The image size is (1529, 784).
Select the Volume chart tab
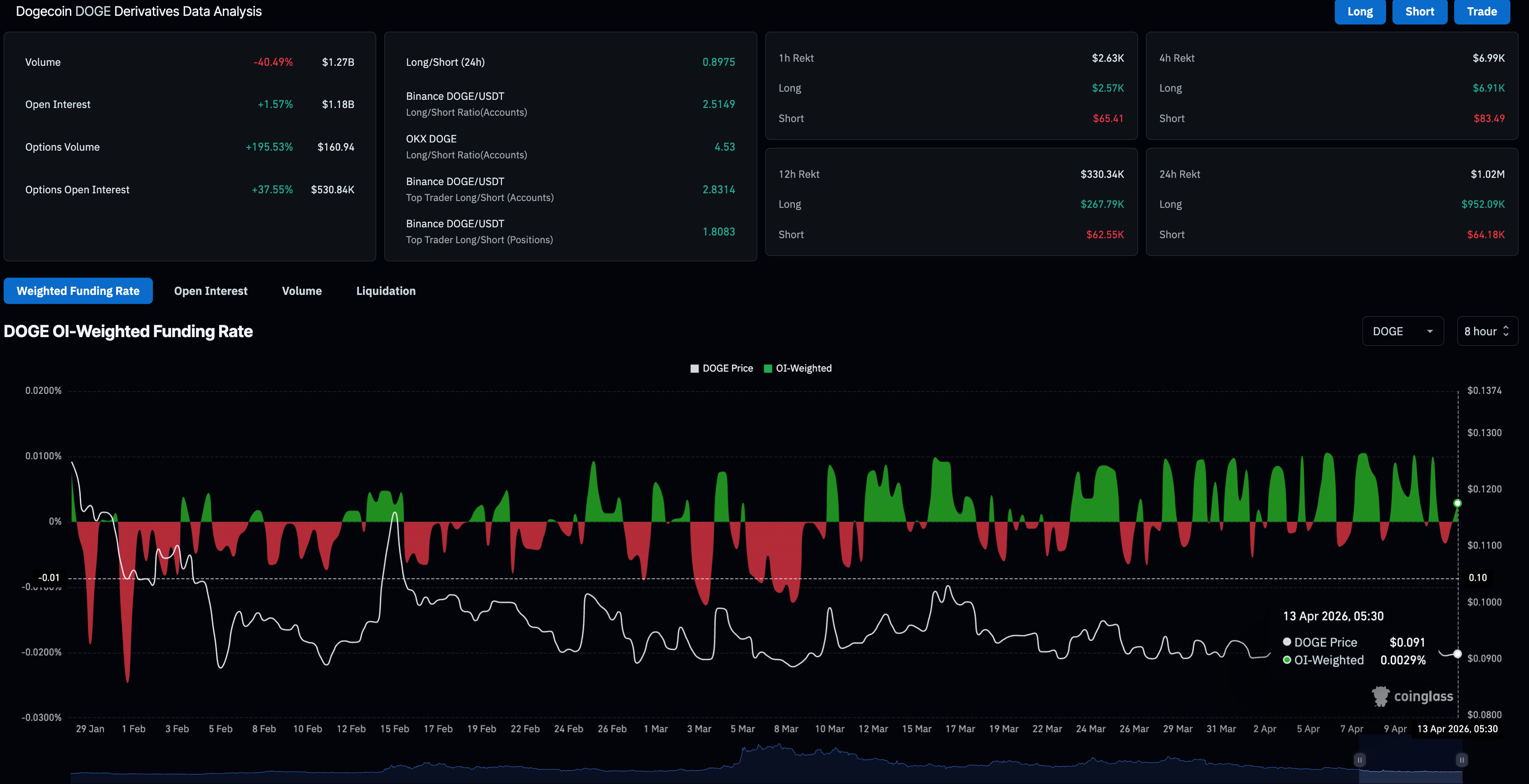pos(302,291)
